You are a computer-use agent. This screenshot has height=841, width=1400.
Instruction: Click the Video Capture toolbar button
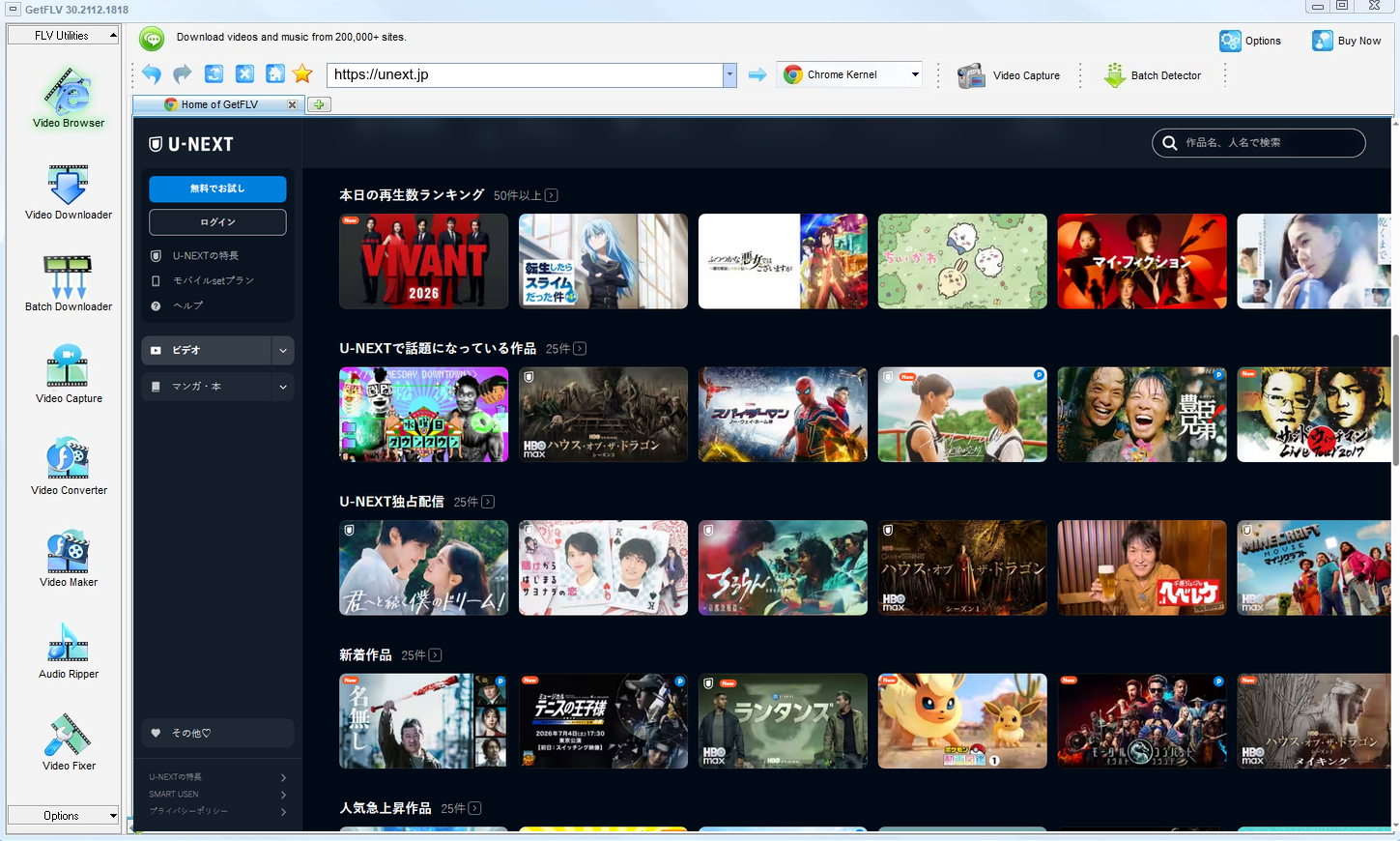[x=1009, y=75]
